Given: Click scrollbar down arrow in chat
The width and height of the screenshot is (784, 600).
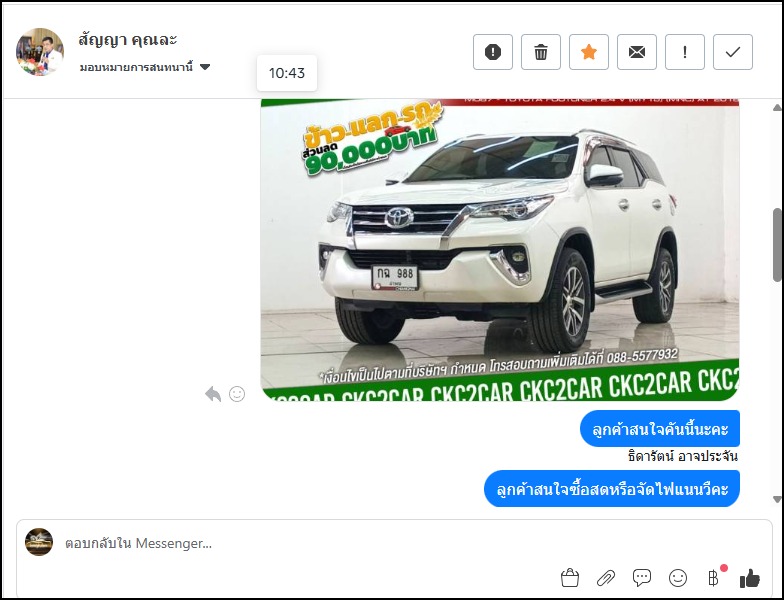Looking at the screenshot, I should (776, 499).
